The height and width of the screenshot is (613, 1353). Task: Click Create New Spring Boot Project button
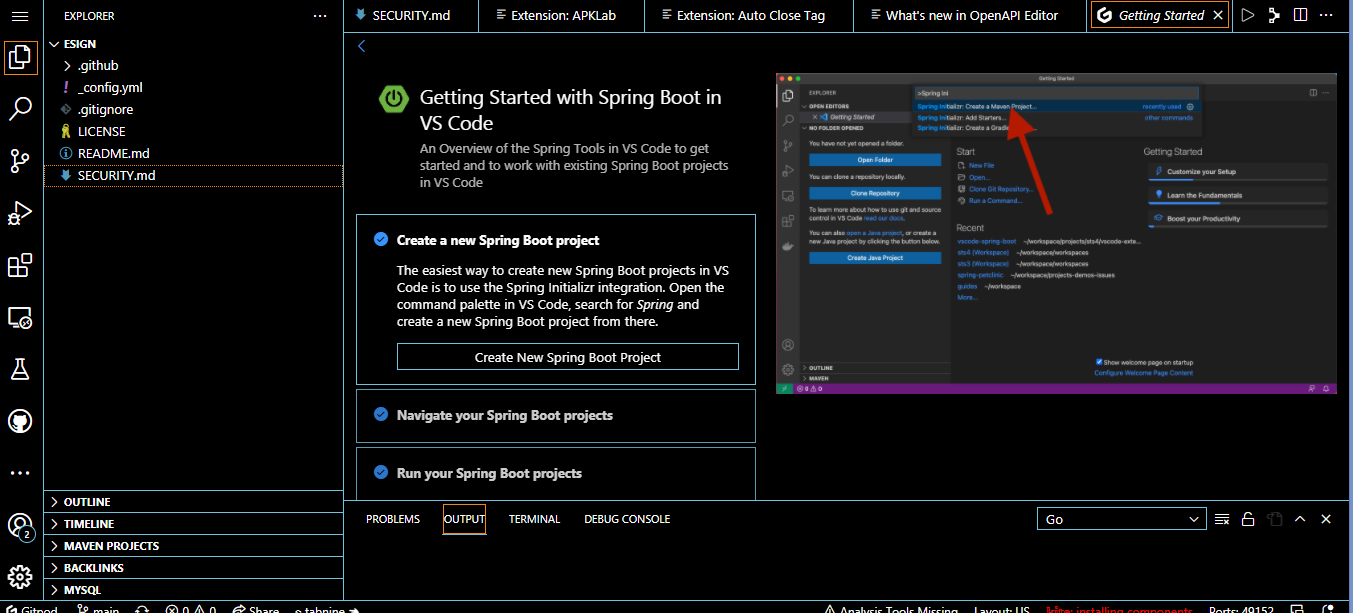[x=567, y=357]
